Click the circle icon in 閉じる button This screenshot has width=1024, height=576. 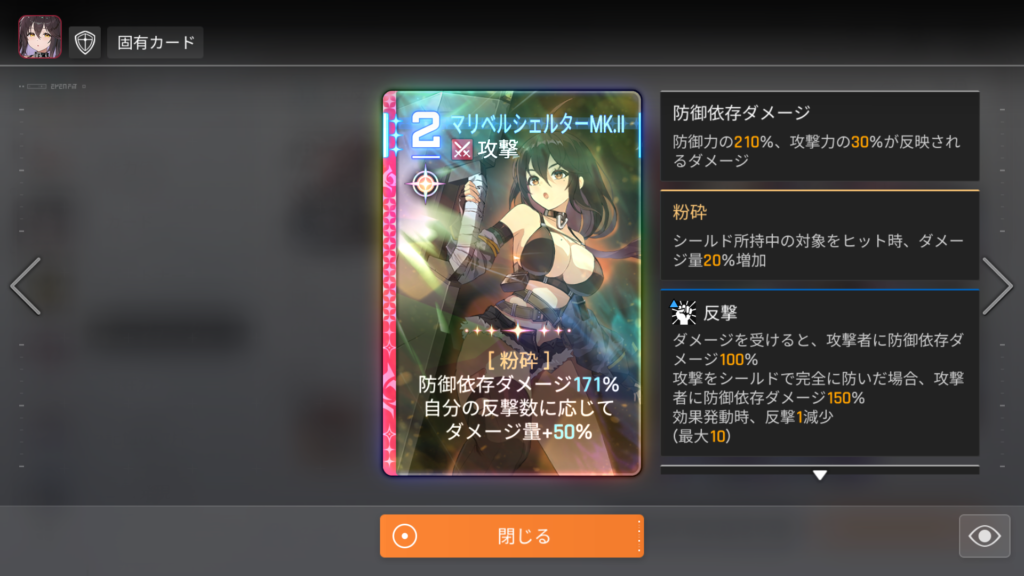click(x=405, y=536)
